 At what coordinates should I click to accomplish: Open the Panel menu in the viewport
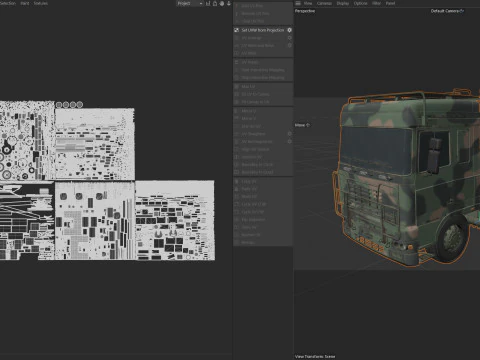pyautogui.click(x=390, y=3)
